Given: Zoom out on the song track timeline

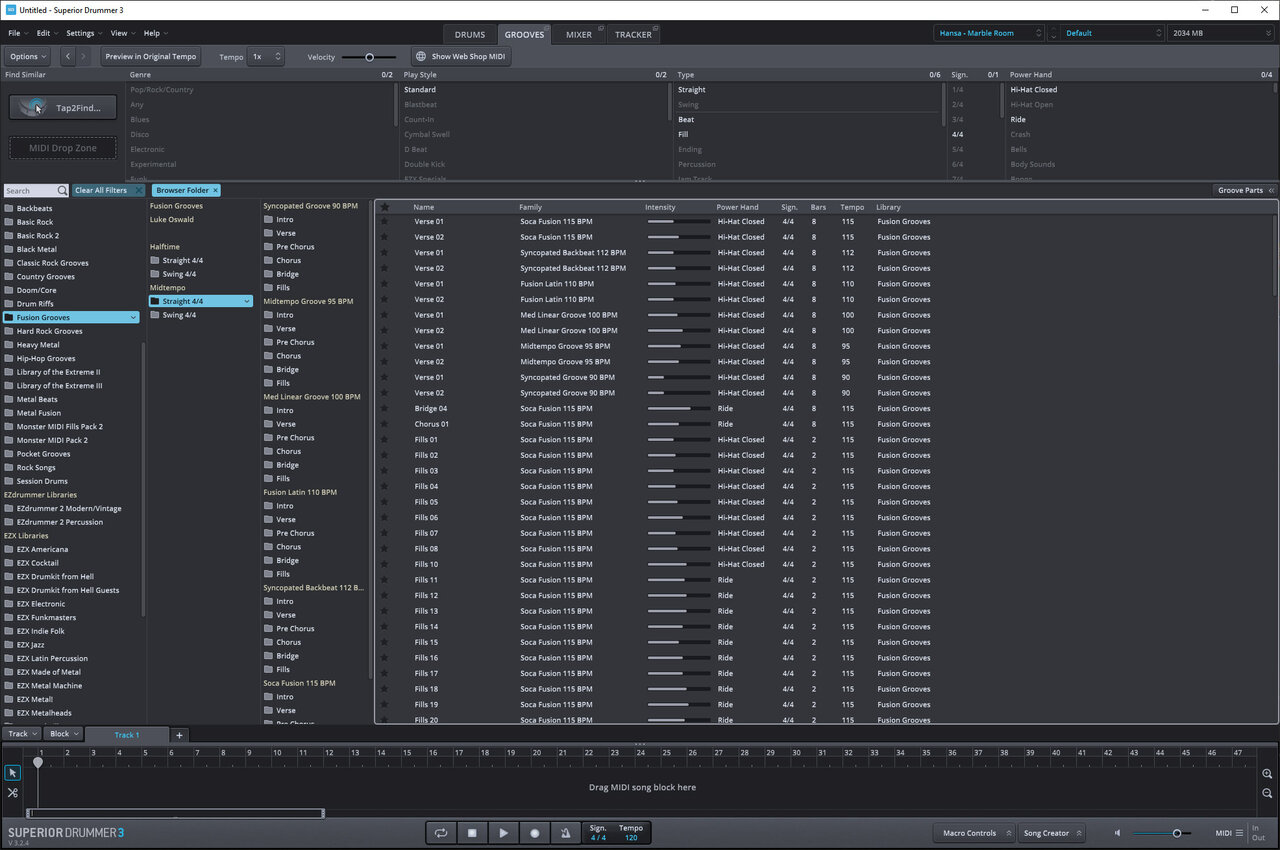Looking at the screenshot, I should click(x=1267, y=793).
